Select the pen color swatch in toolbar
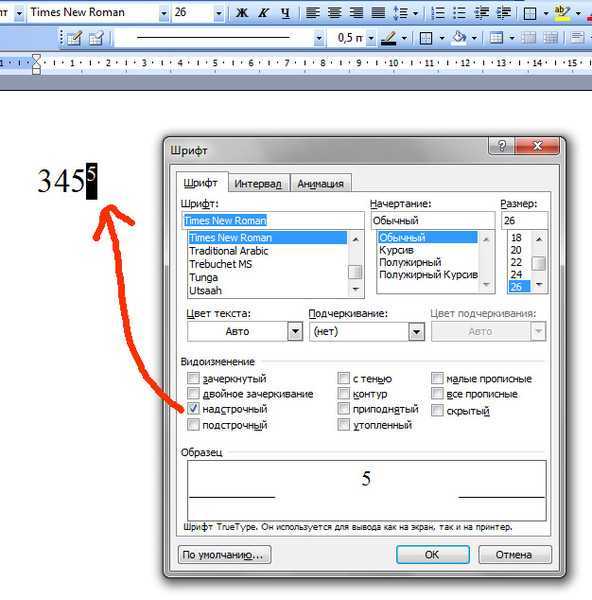Image resolution: width=592 pixels, height=600 pixels. [389, 38]
